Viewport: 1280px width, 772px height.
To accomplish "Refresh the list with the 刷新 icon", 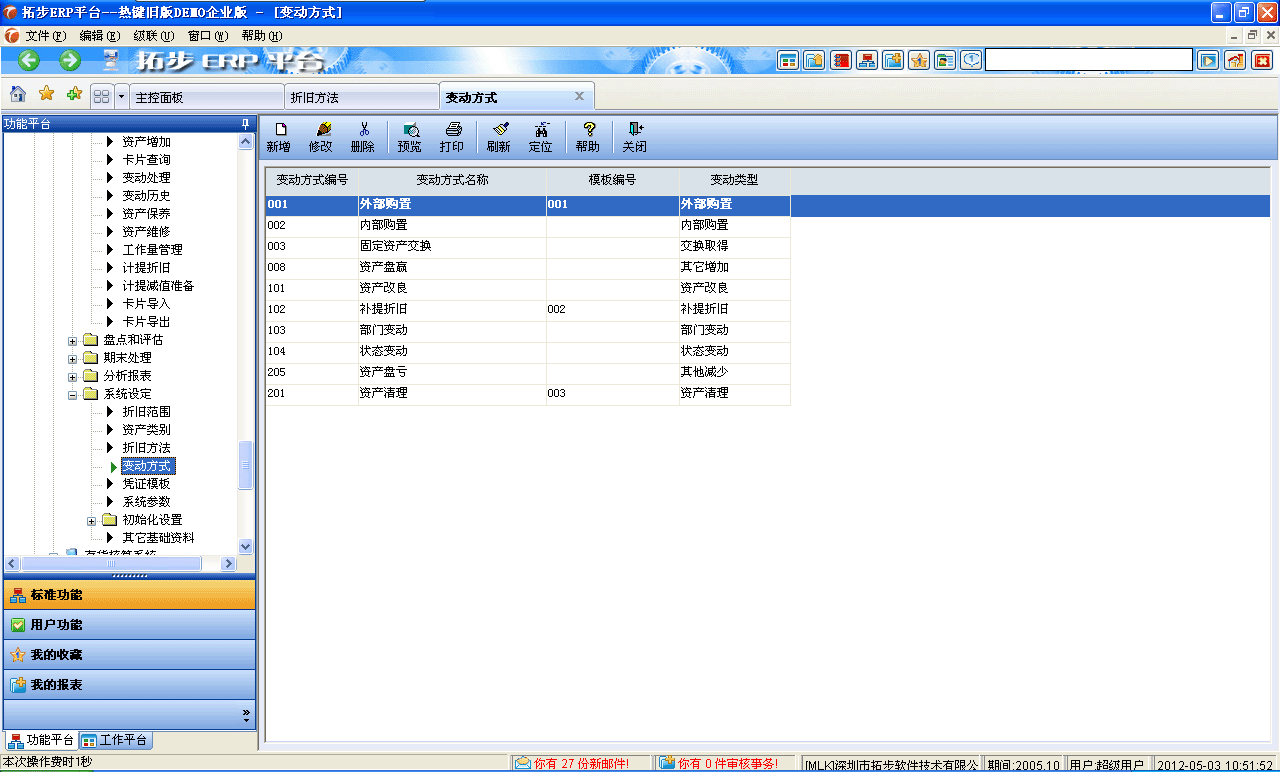I will coord(499,137).
